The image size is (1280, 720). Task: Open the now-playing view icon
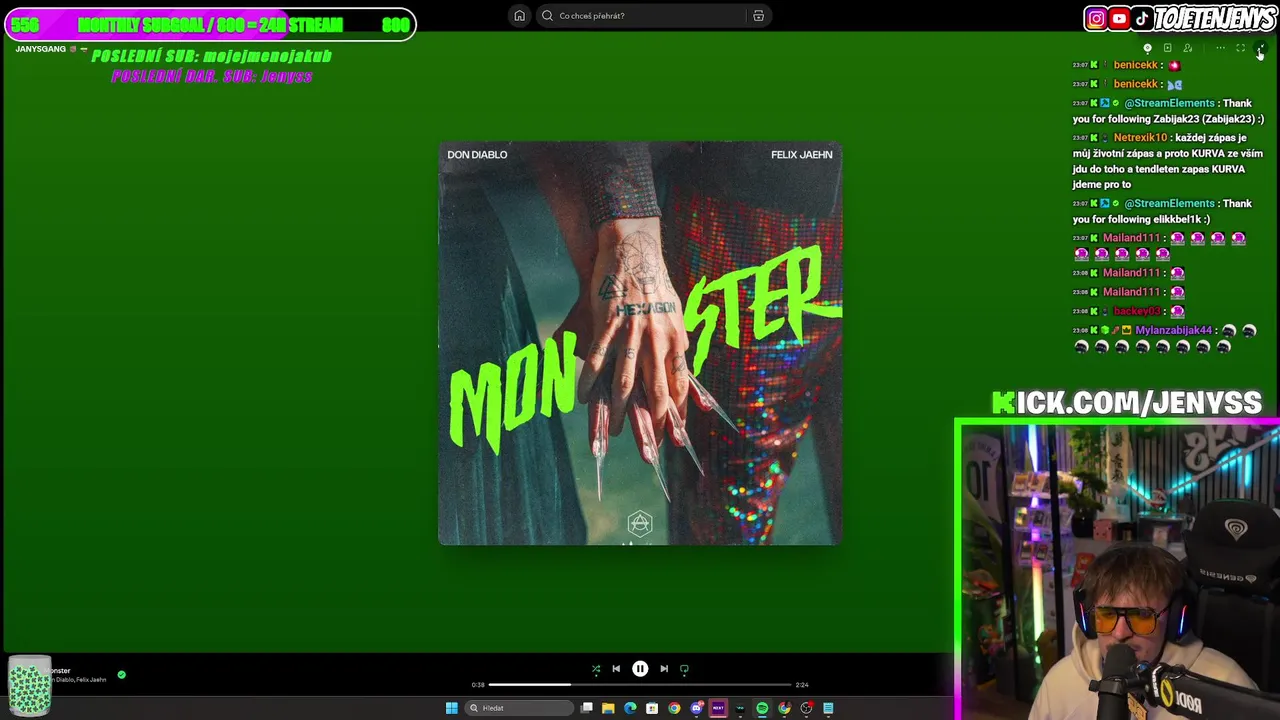coord(1167,48)
